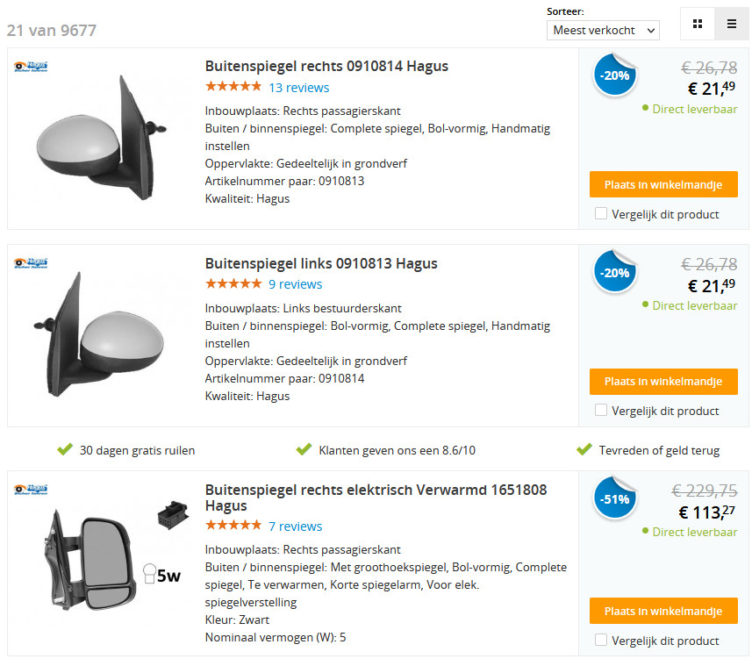The width and height of the screenshot is (752, 666).
Task: Click the right mirror 0910814 product image
Action: click(x=98, y=140)
